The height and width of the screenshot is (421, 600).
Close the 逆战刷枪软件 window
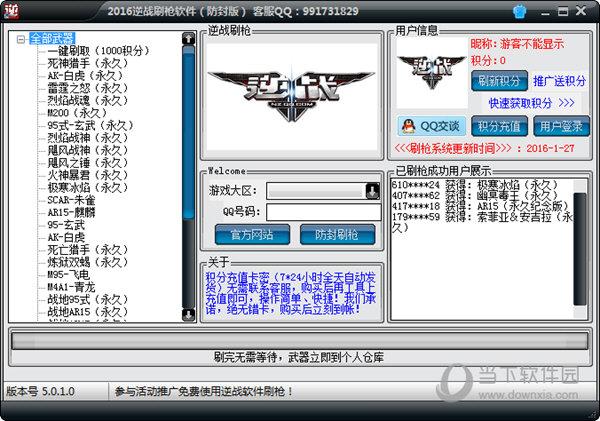[x=581, y=11]
